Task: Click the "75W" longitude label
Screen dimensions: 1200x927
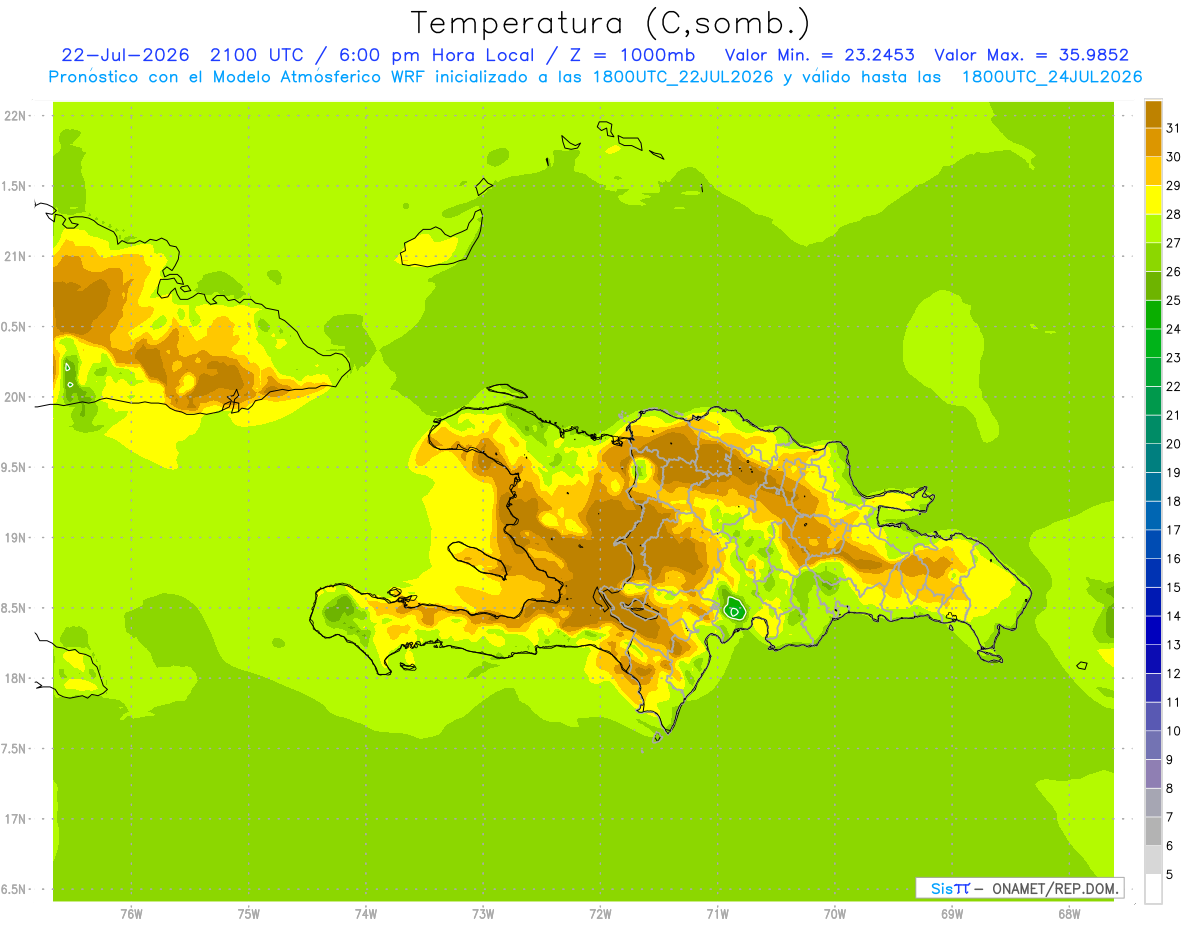Action: point(249,913)
